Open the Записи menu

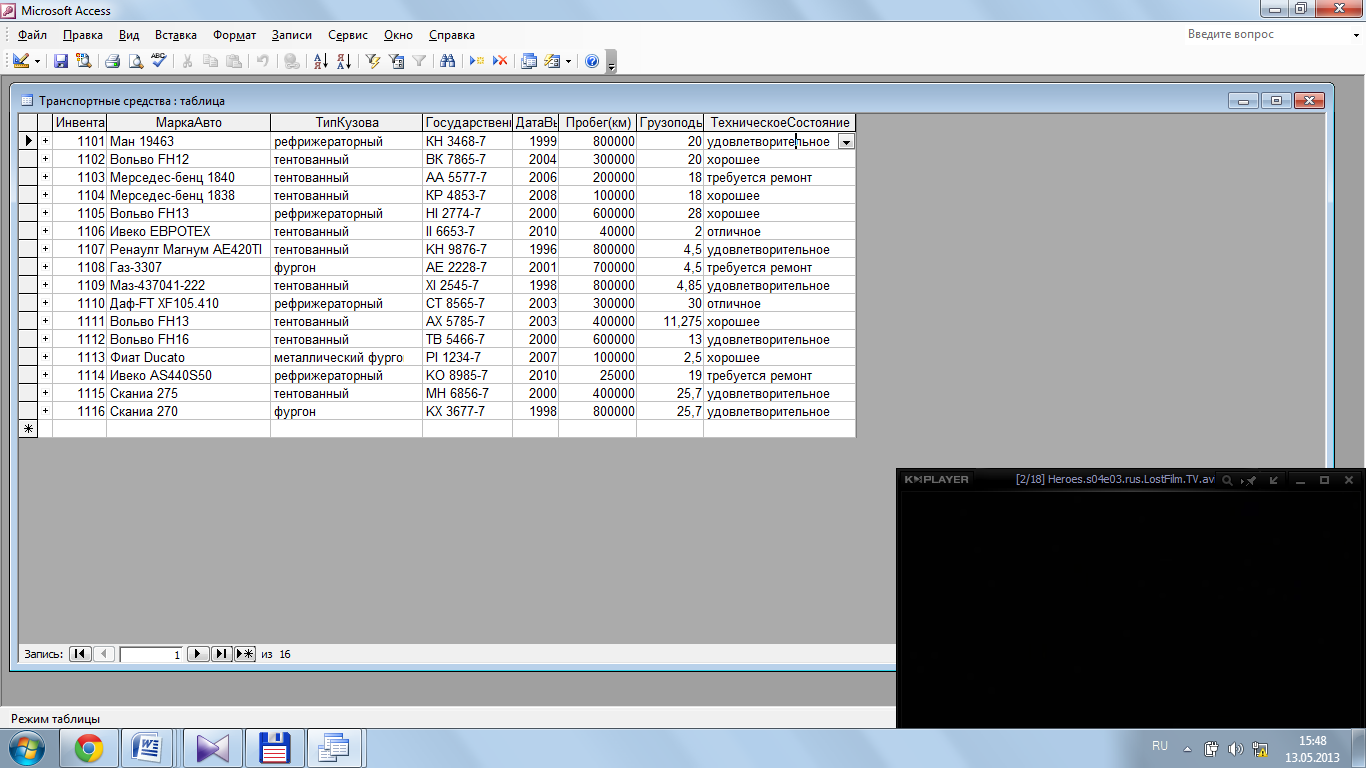(292, 35)
